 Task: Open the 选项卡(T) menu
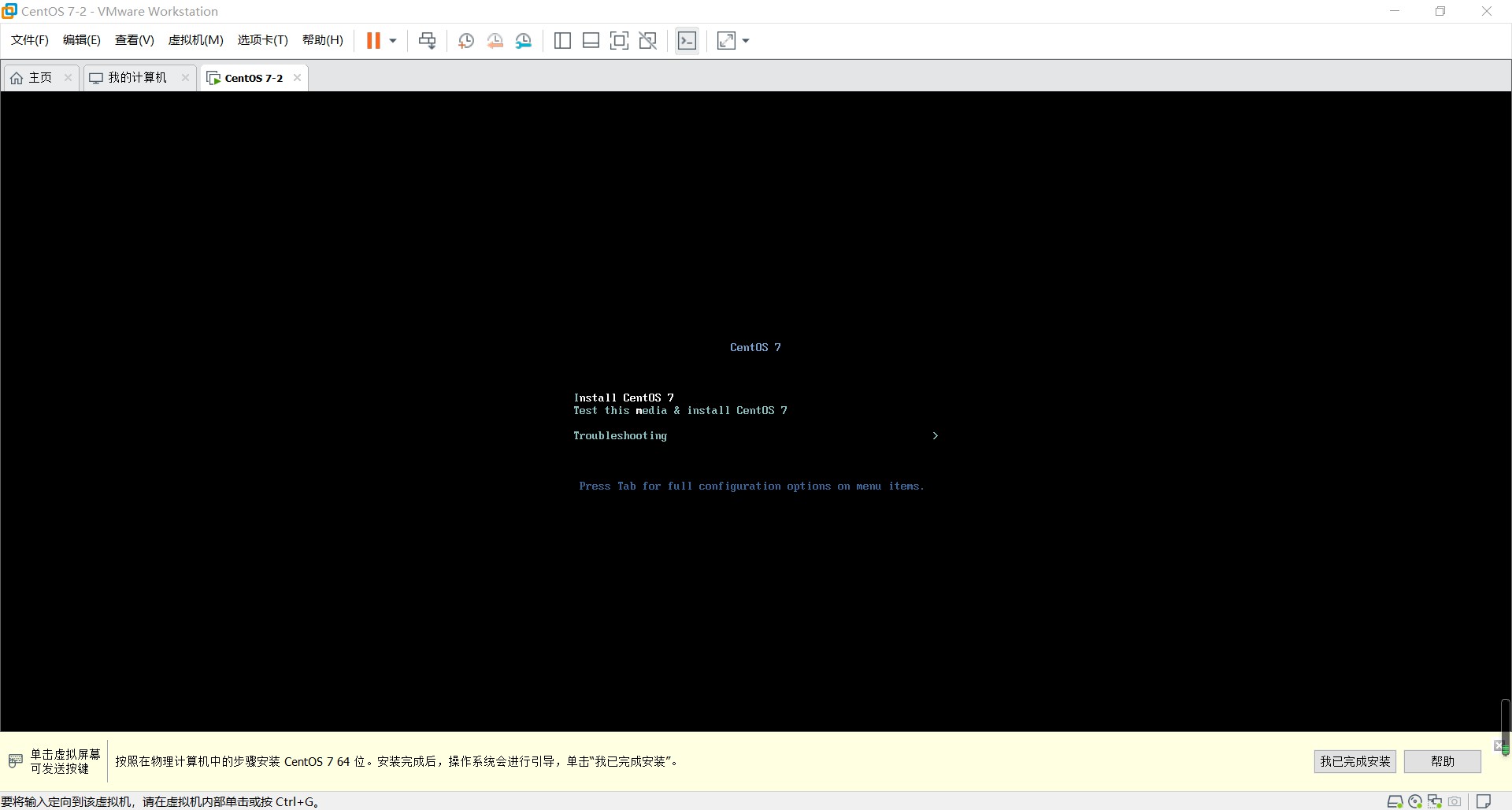click(263, 40)
